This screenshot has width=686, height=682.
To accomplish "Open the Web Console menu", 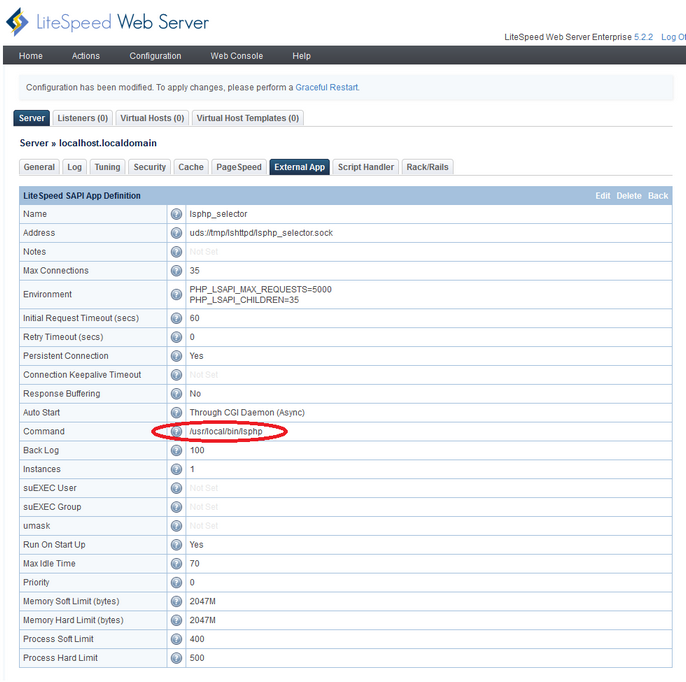I will [237, 56].
